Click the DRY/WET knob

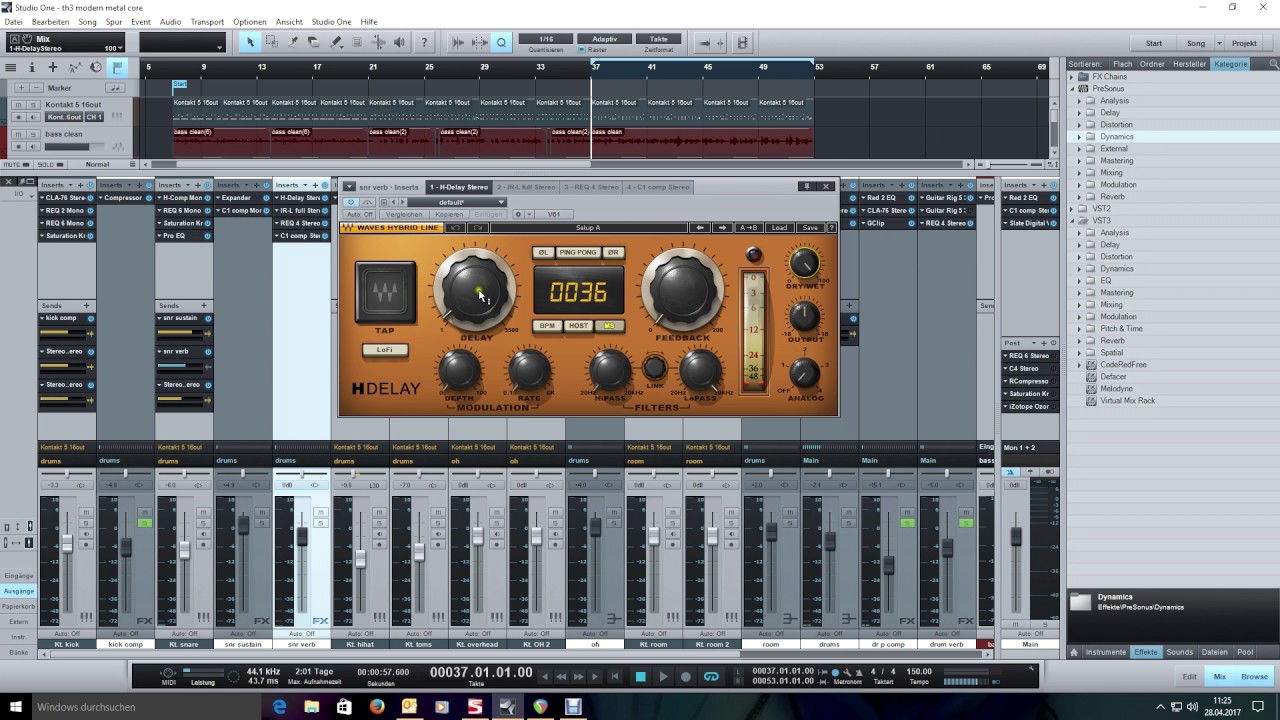click(804, 263)
